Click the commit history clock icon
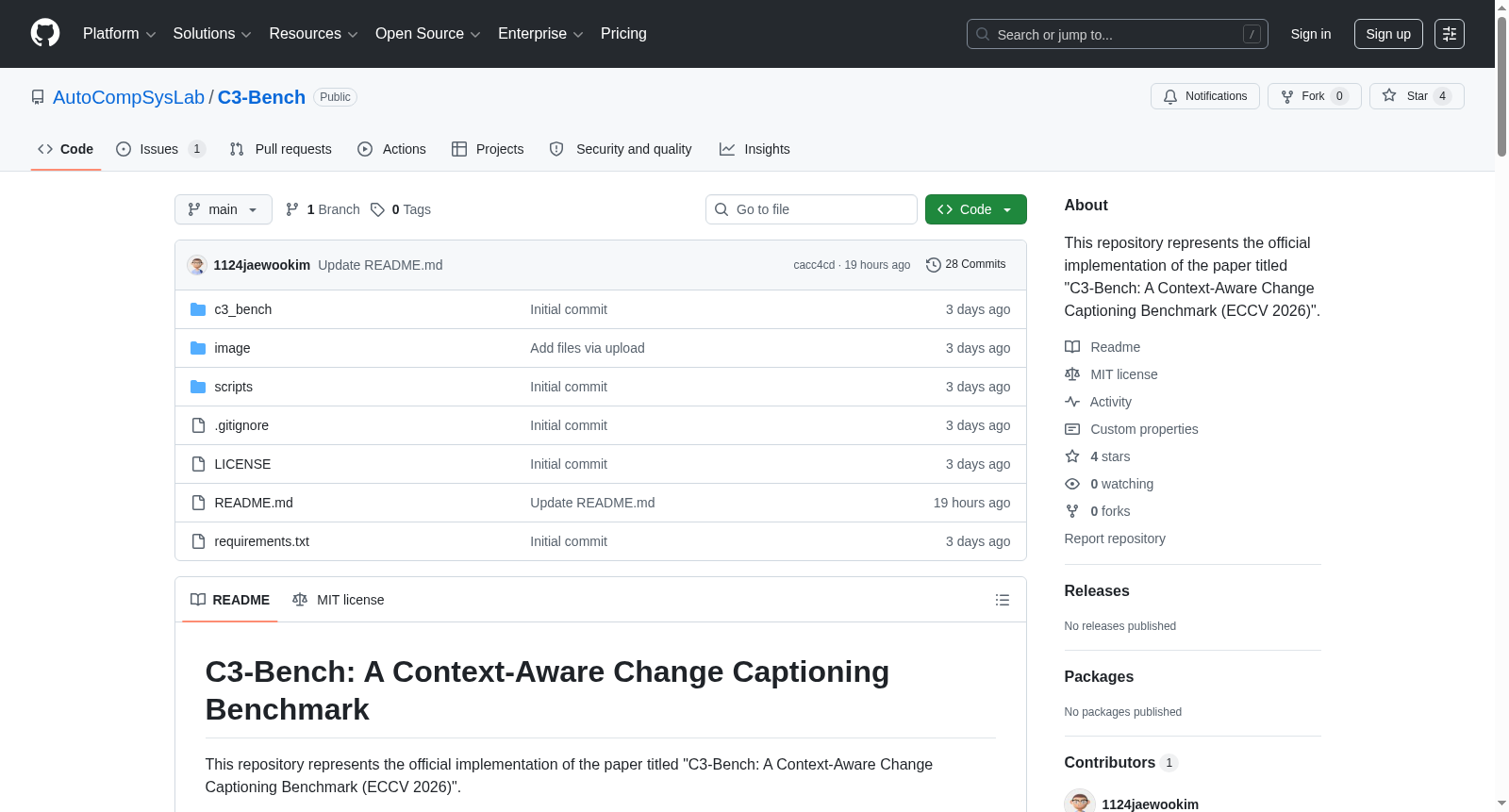1509x812 pixels. click(934, 265)
